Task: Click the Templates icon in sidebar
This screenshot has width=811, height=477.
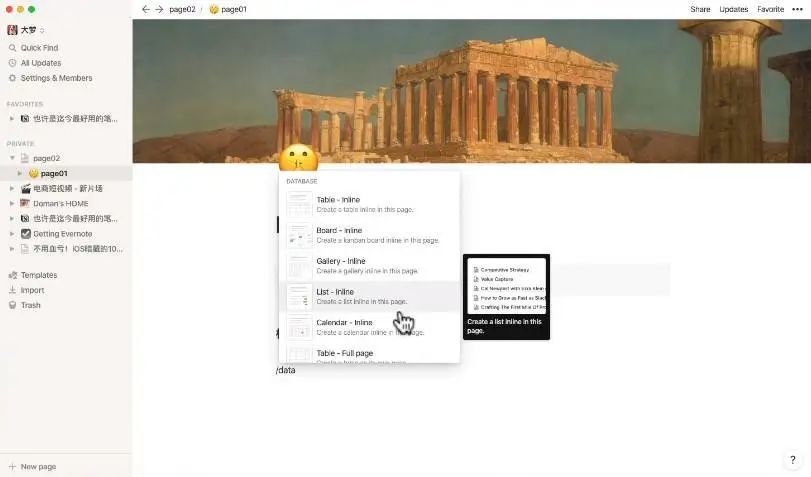Action: click(13, 275)
